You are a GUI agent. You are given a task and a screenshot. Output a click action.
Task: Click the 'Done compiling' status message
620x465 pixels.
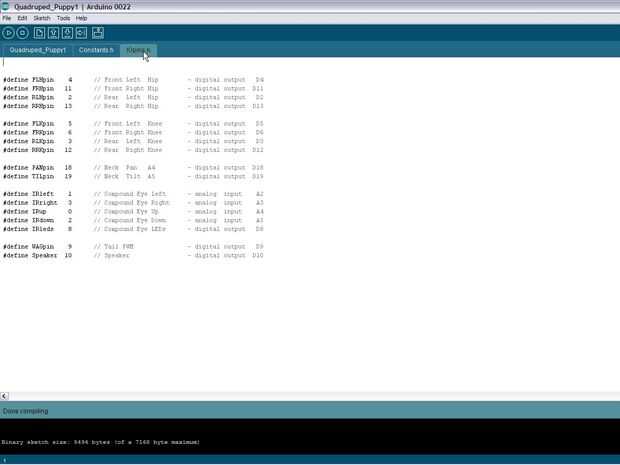pos(25,411)
